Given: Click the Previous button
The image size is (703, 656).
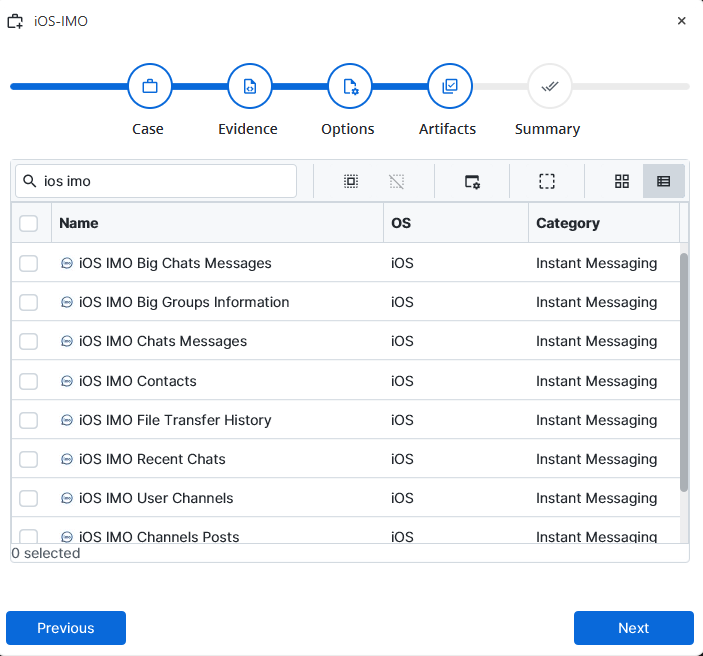Looking at the screenshot, I should [x=66, y=628].
